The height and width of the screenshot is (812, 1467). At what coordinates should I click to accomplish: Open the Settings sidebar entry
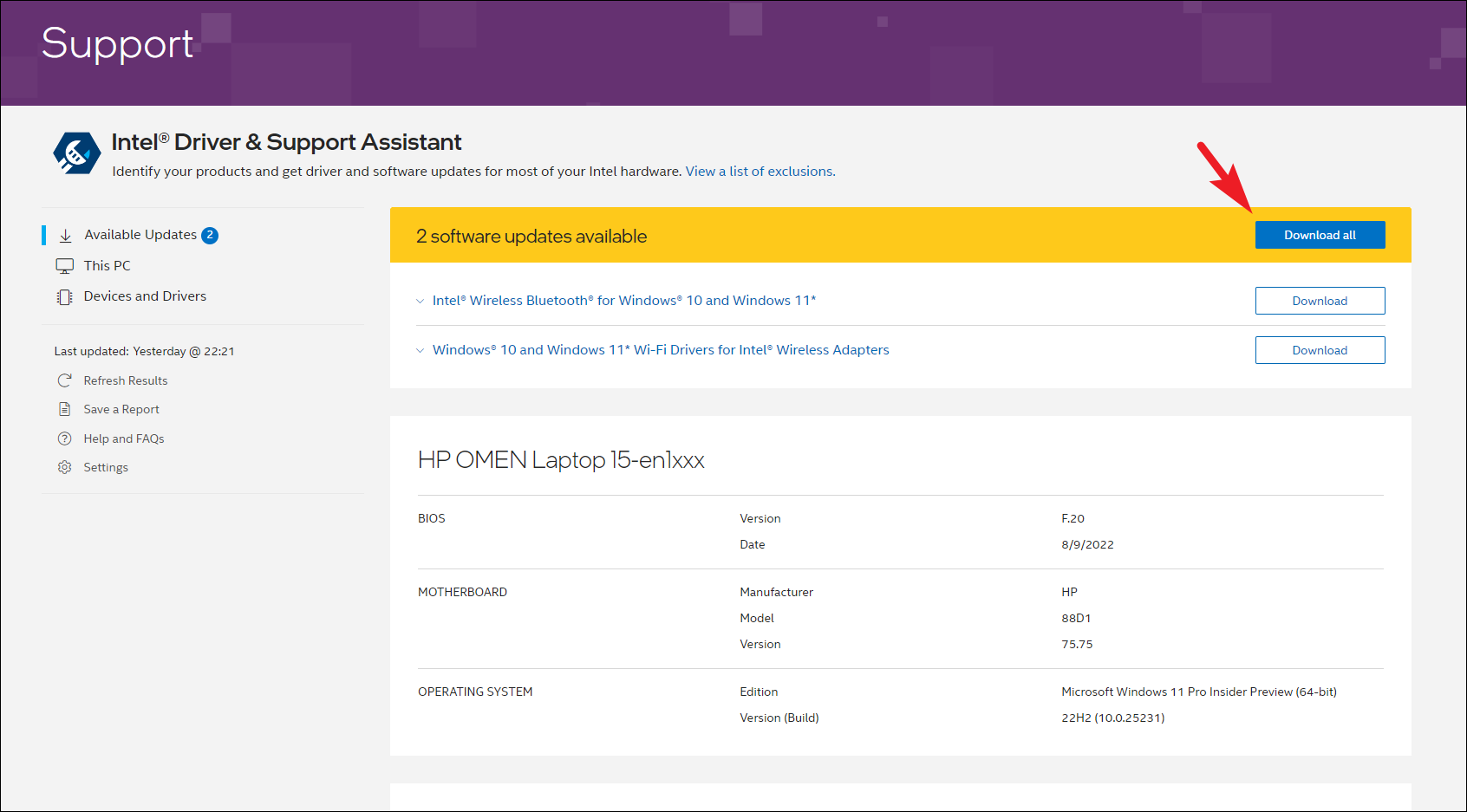[106, 467]
